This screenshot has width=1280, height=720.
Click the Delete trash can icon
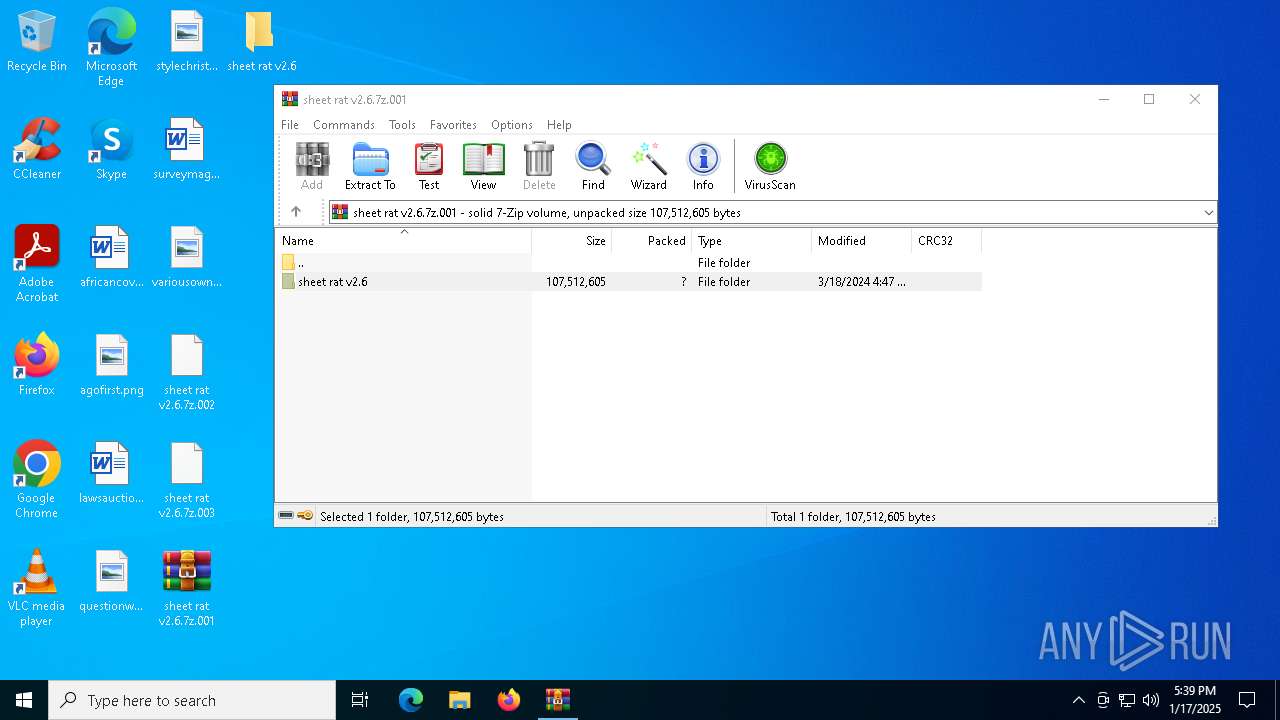click(539, 166)
